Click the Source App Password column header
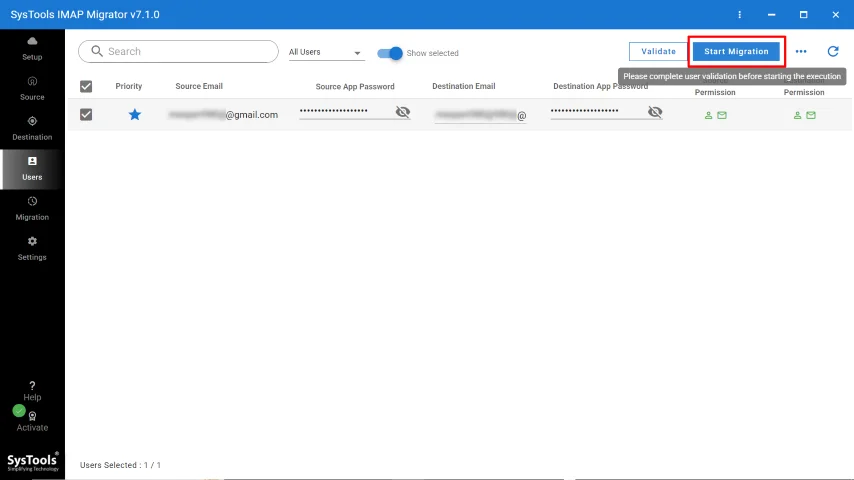The width and height of the screenshot is (854, 480). click(x=355, y=86)
